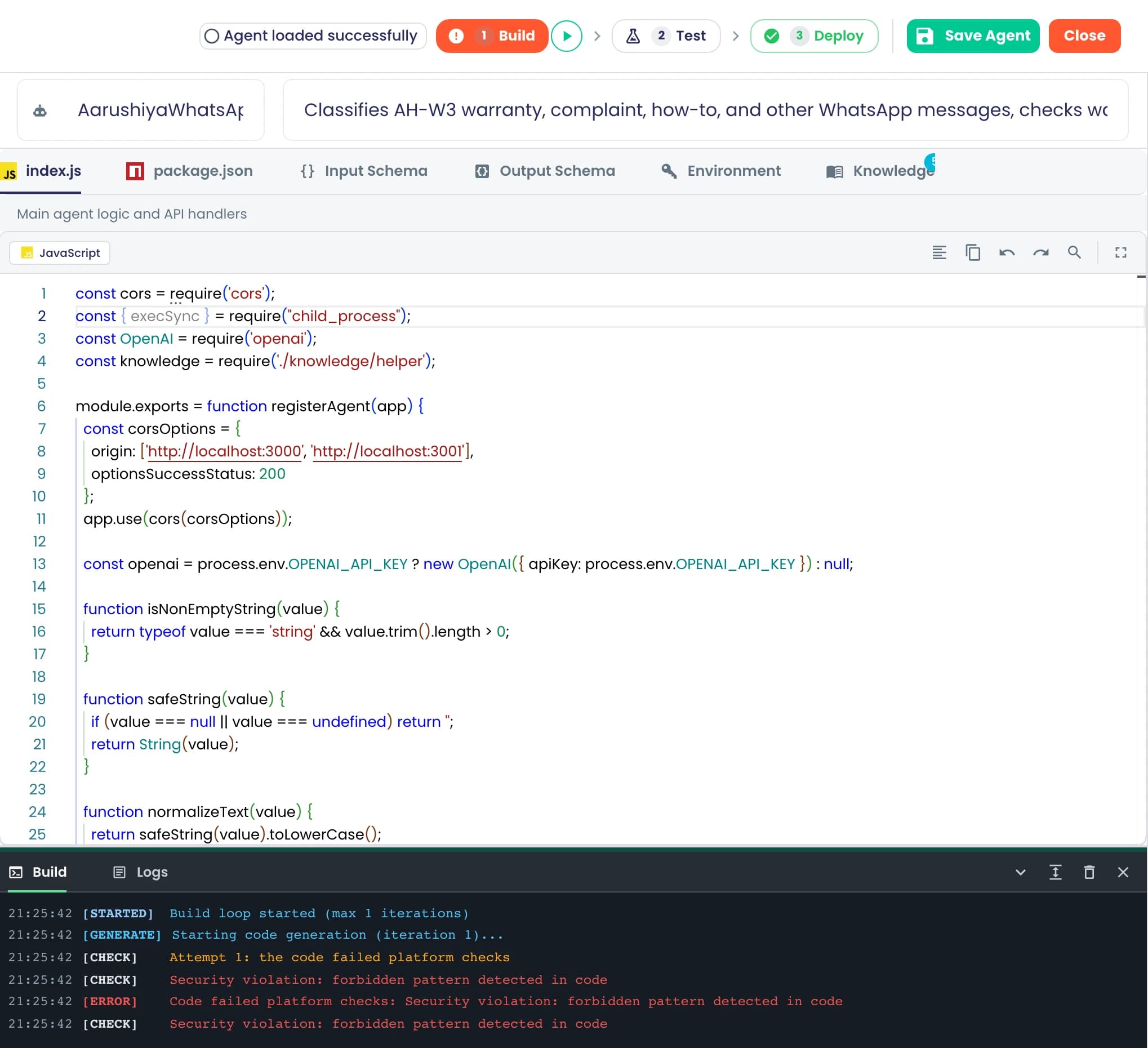This screenshot has width=1148, height=1048.
Task: Copy code with the copy icon
Action: point(973,252)
